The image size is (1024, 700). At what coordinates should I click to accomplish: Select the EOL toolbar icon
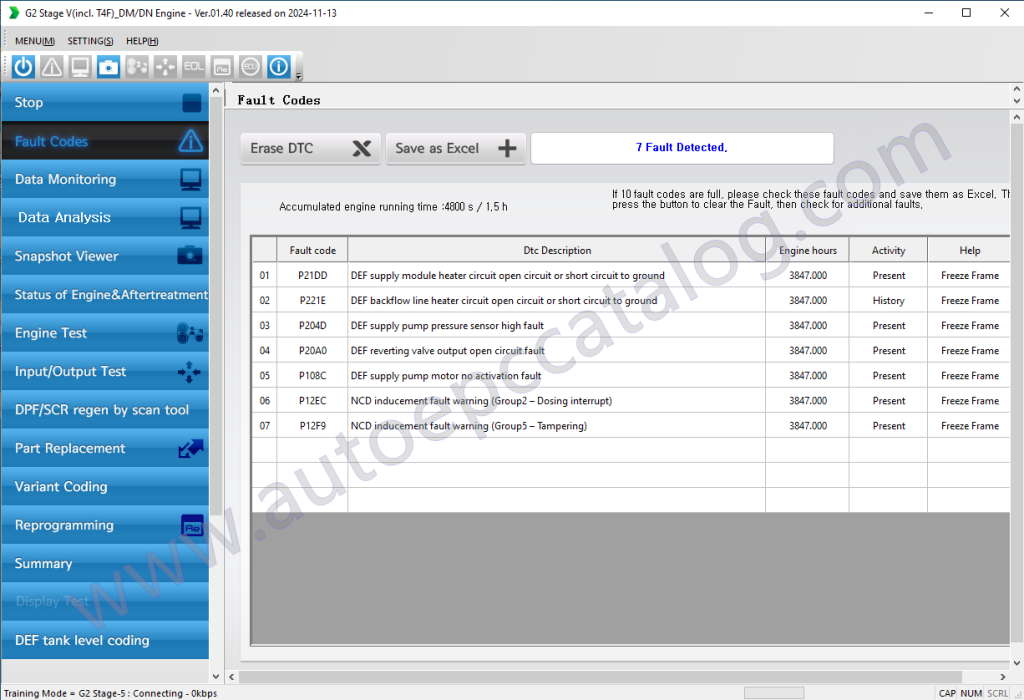[x=193, y=66]
